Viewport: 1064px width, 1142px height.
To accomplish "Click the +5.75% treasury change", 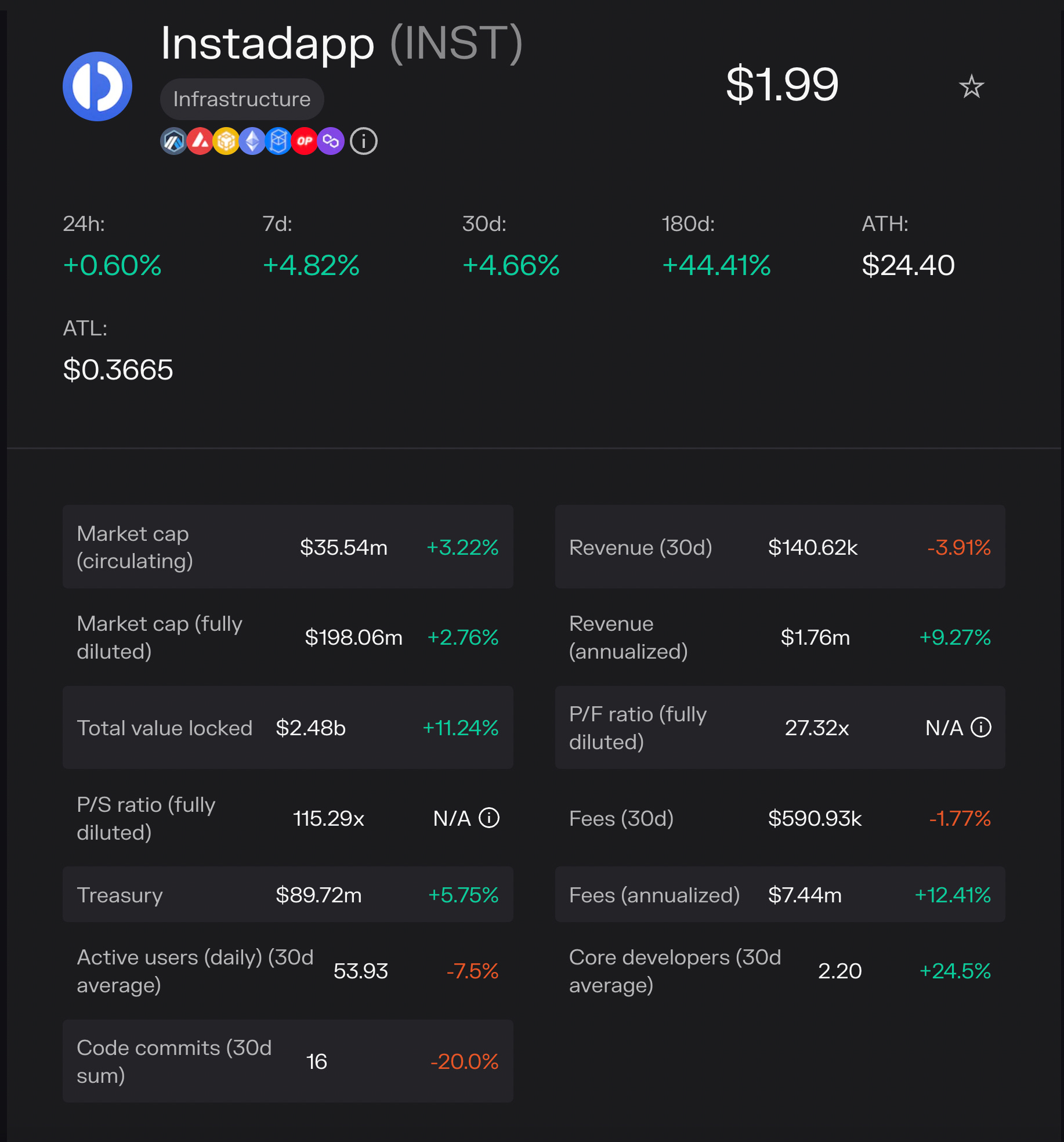I will (463, 895).
